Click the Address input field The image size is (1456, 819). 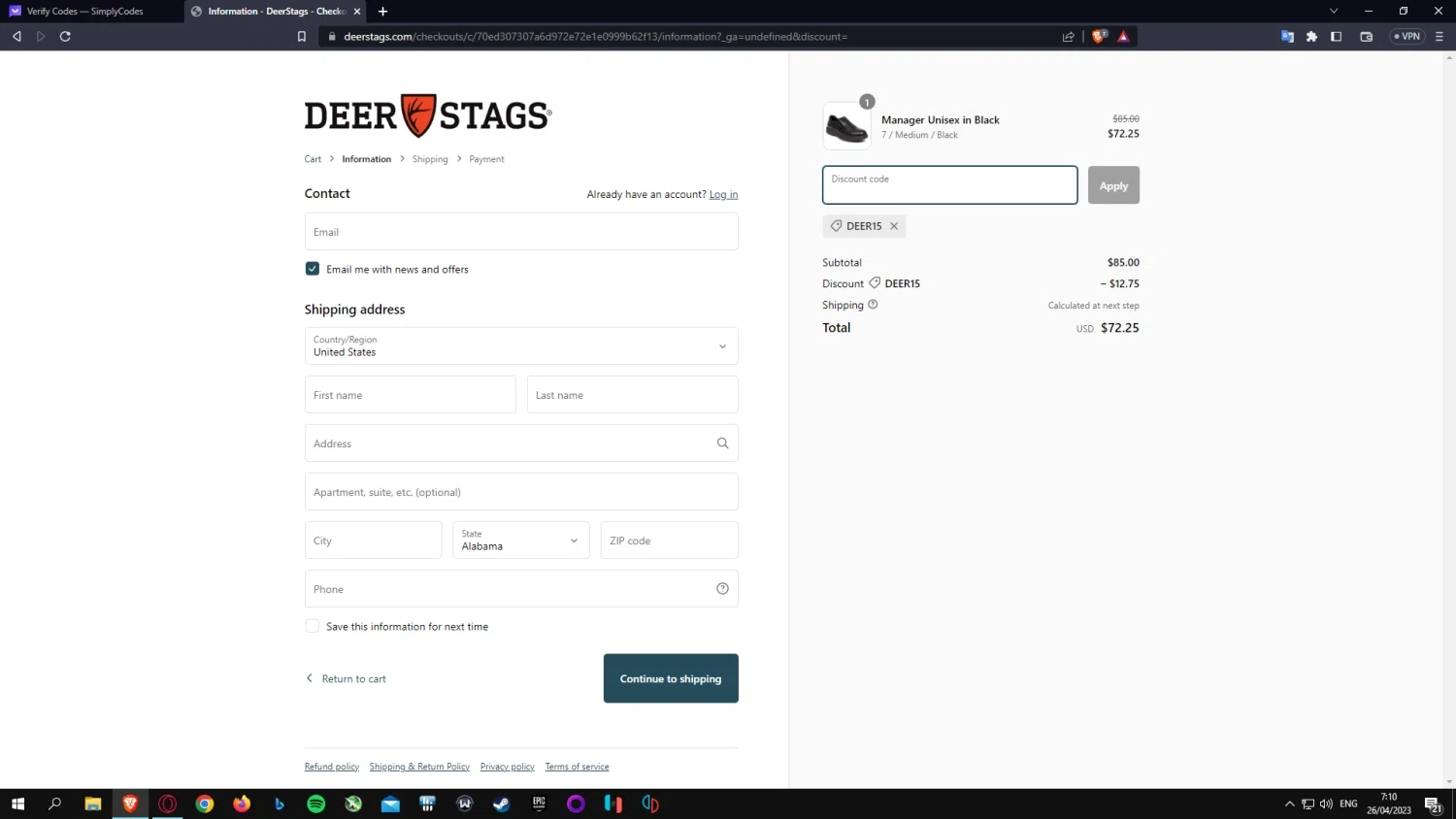click(x=521, y=443)
